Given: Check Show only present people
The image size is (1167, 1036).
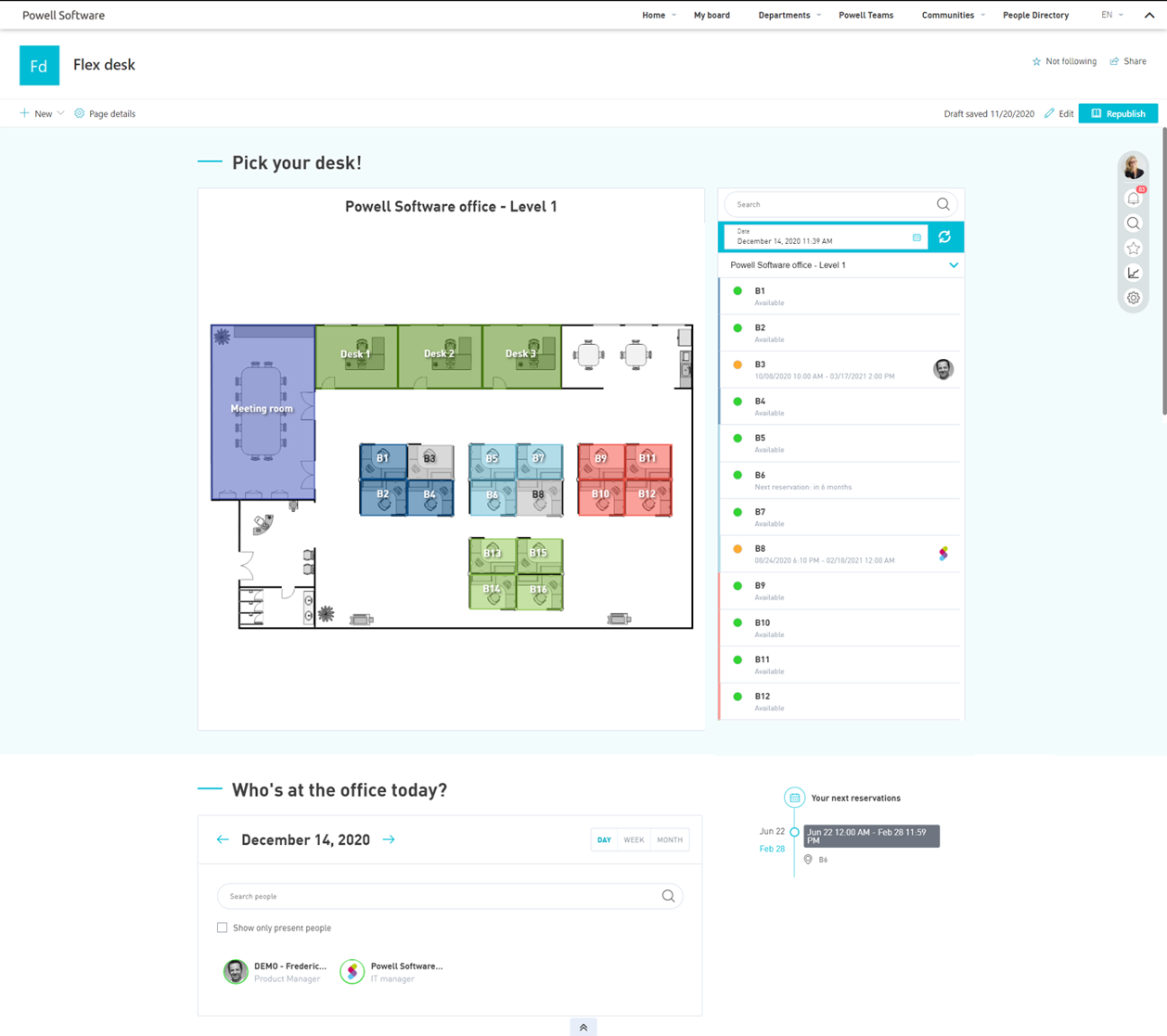Looking at the screenshot, I should [x=222, y=927].
